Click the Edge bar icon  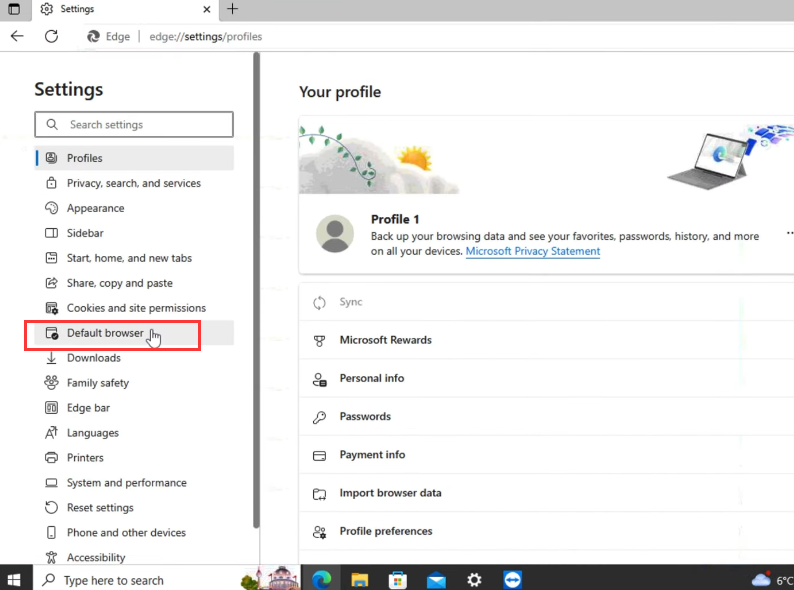click(51, 408)
